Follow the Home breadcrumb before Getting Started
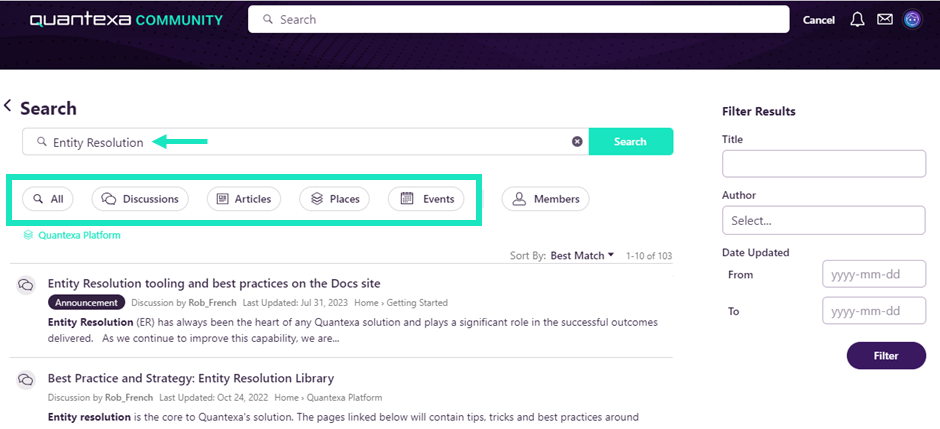Image resolution: width=940 pixels, height=429 pixels. 365,303
